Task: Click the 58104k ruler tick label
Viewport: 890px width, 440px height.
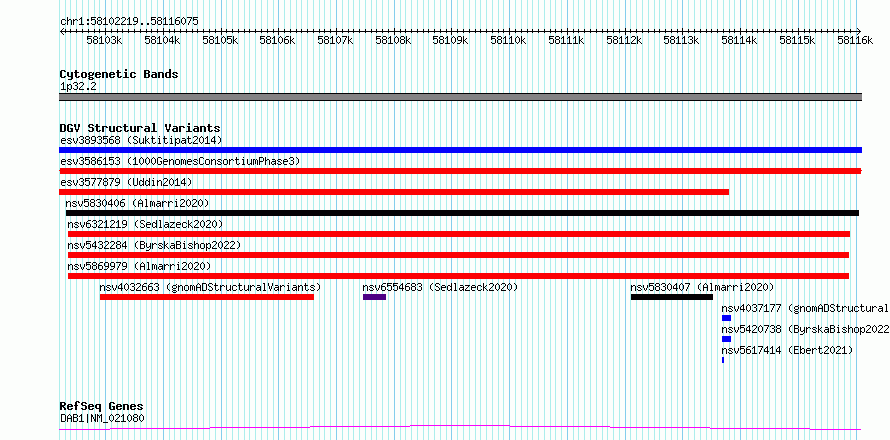Action: pos(163,40)
